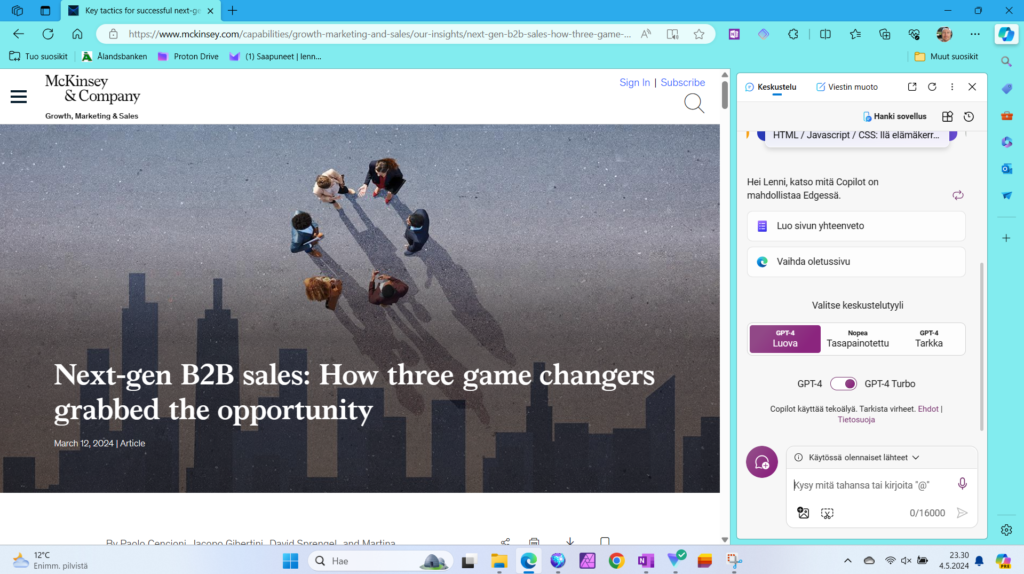
Task: Open McKinsey hamburger navigation menu
Action: [x=18, y=97]
